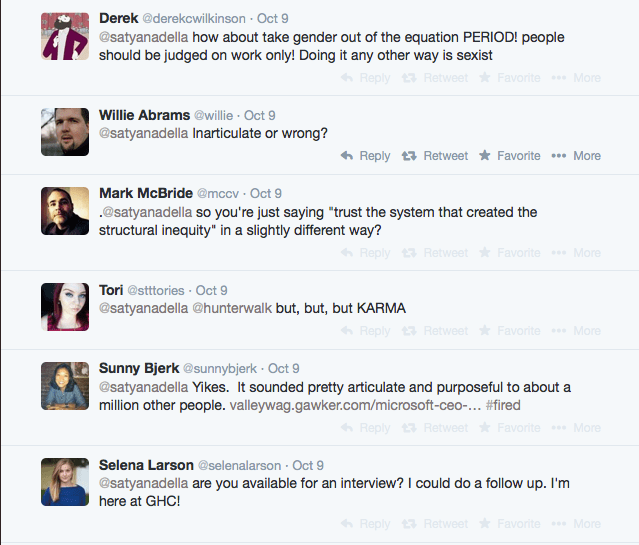
Task: Expand More menu on Selena Larson's tweet
Action: (576, 523)
